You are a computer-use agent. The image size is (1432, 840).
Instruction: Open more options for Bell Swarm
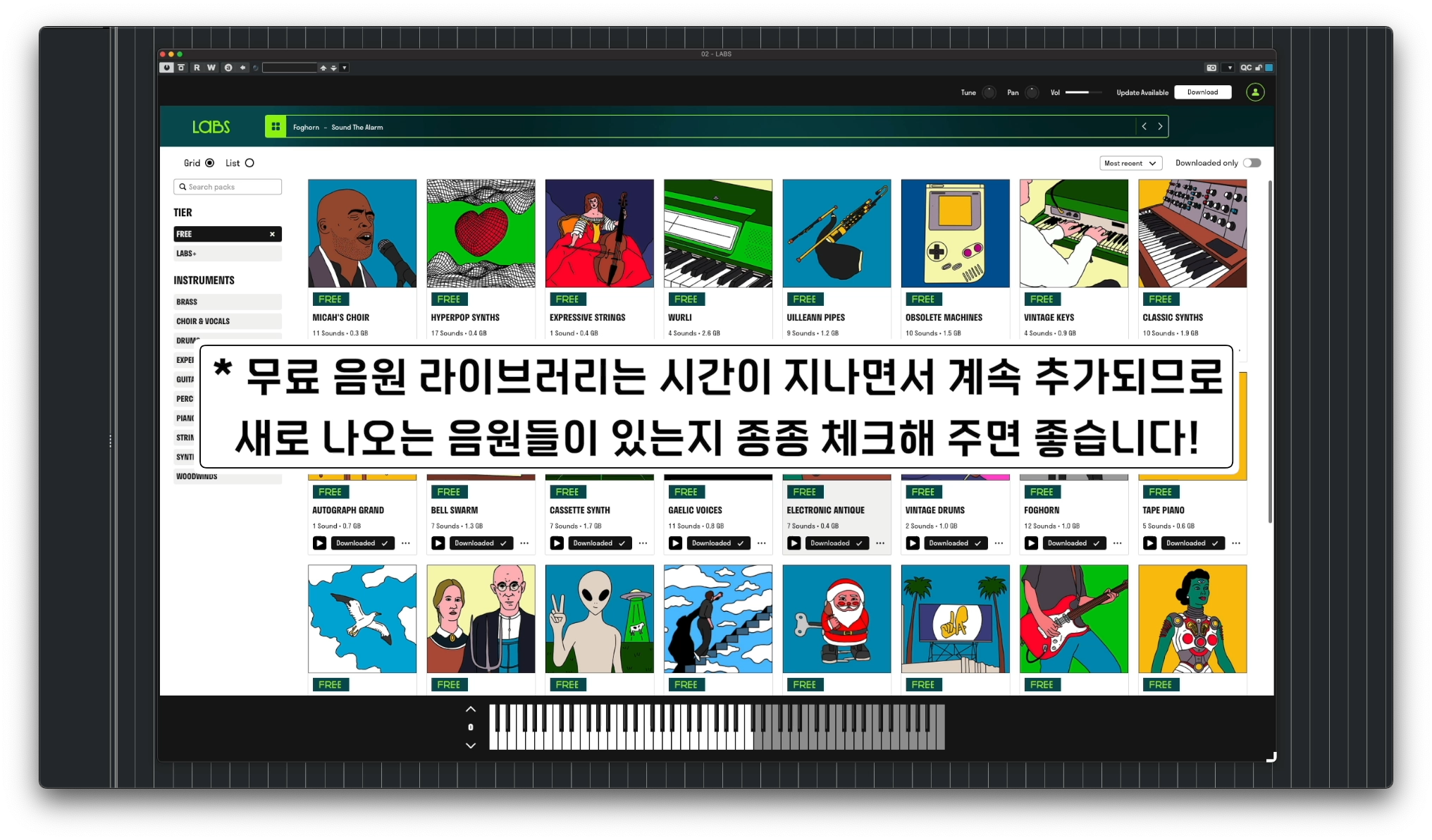[524, 543]
